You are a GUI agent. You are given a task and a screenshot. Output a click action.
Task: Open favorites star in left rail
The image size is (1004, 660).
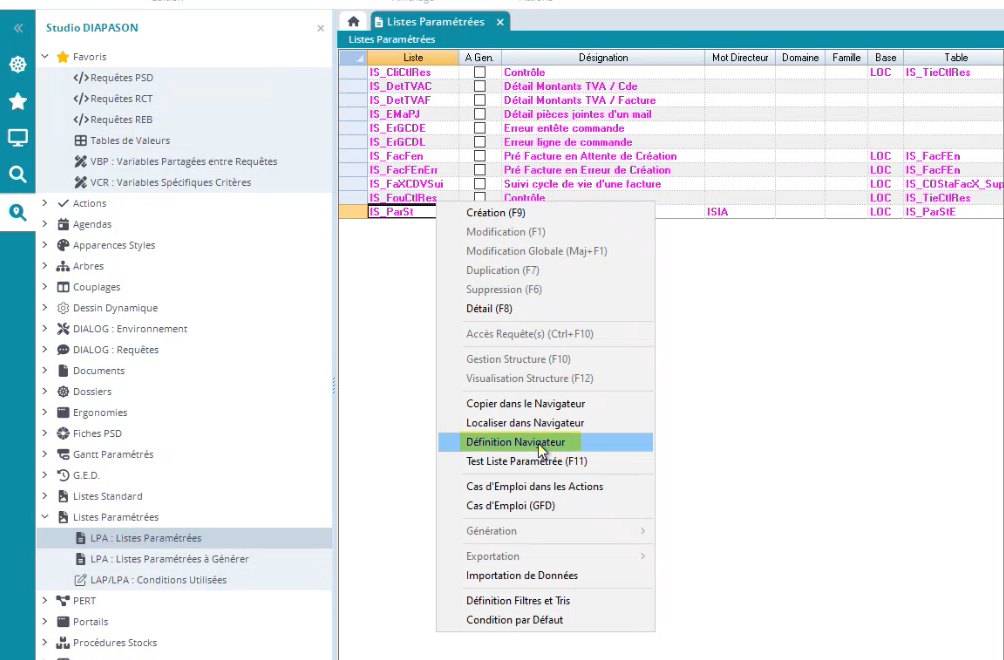(x=17, y=102)
